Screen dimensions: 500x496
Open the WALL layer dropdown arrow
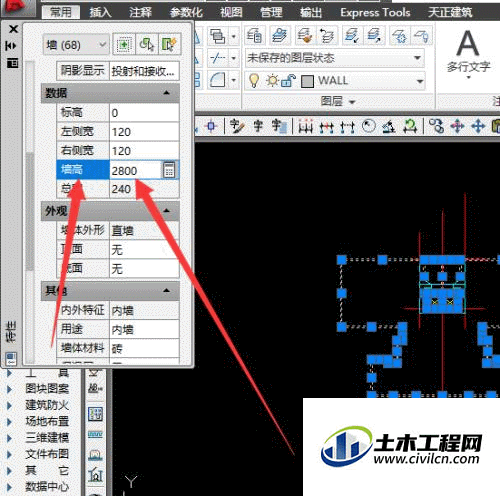point(420,81)
